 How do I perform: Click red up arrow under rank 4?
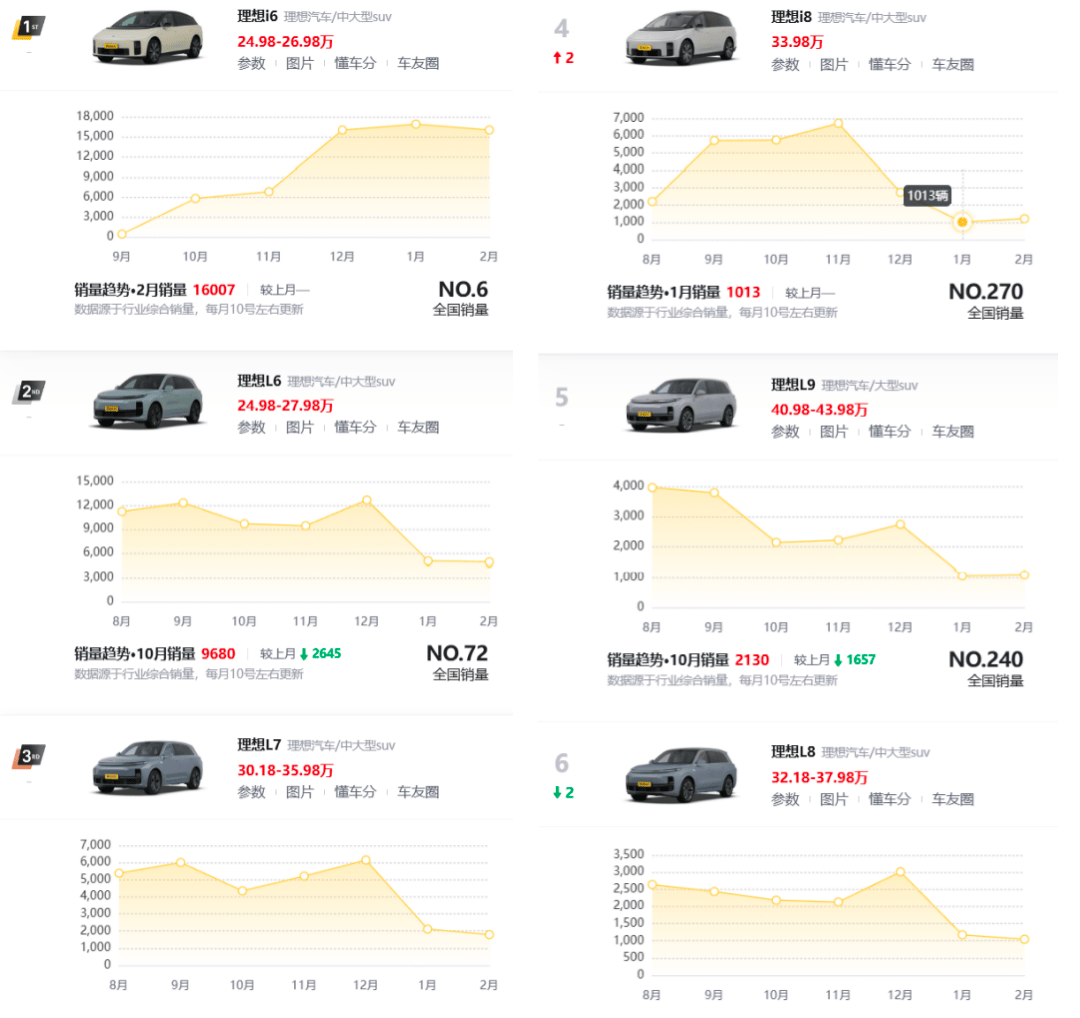556,58
